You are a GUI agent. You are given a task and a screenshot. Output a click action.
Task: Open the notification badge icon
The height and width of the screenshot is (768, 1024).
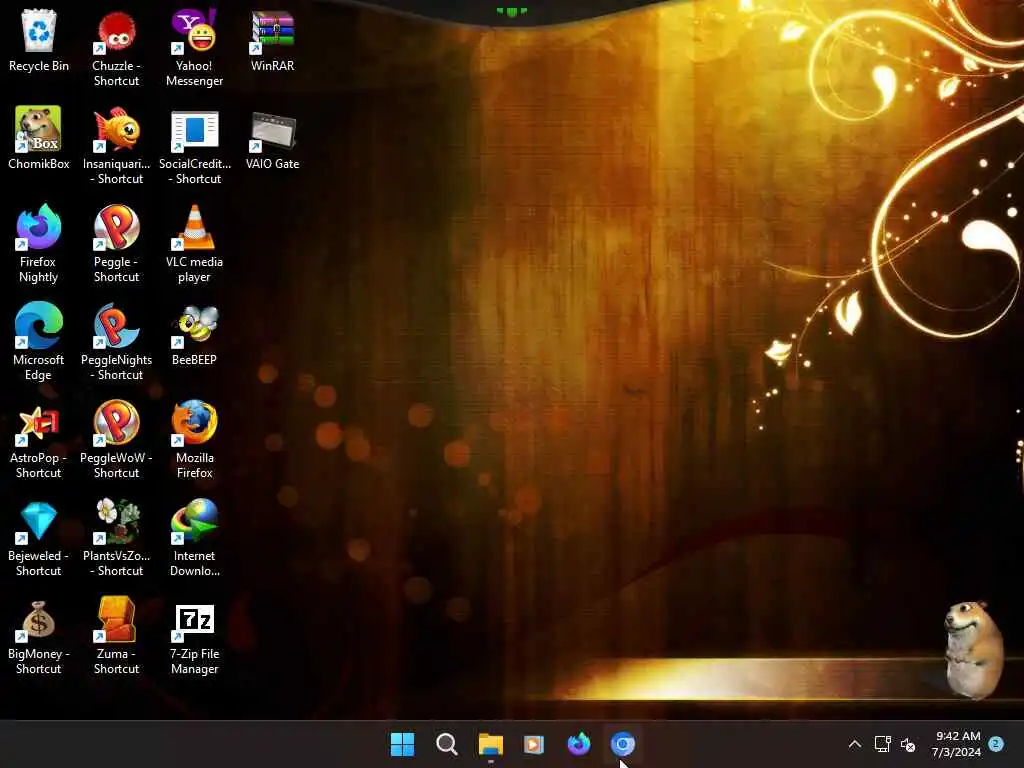pyautogui.click(x=997, y=743)
